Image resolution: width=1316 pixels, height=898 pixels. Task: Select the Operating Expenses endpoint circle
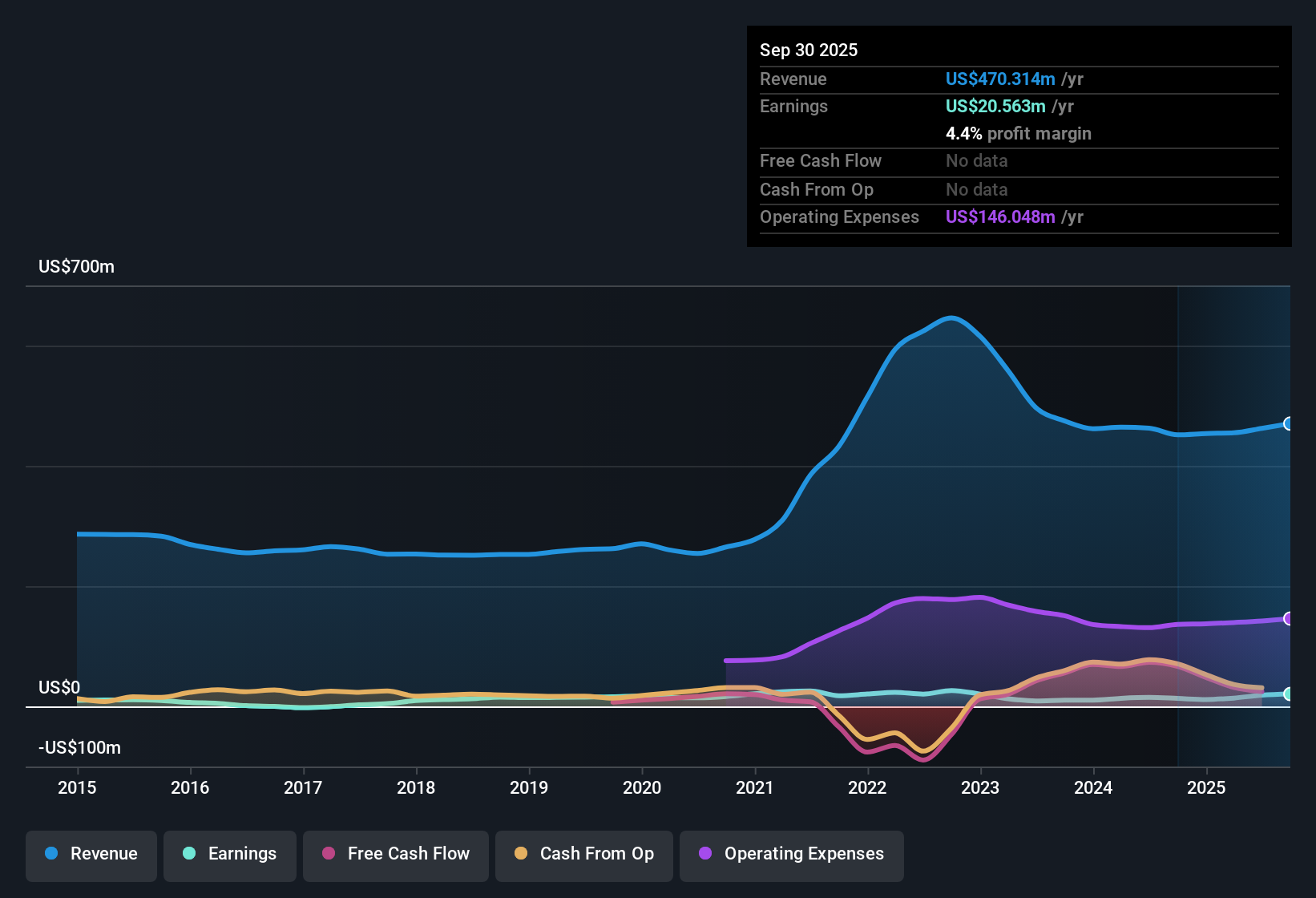point(1289,618)
